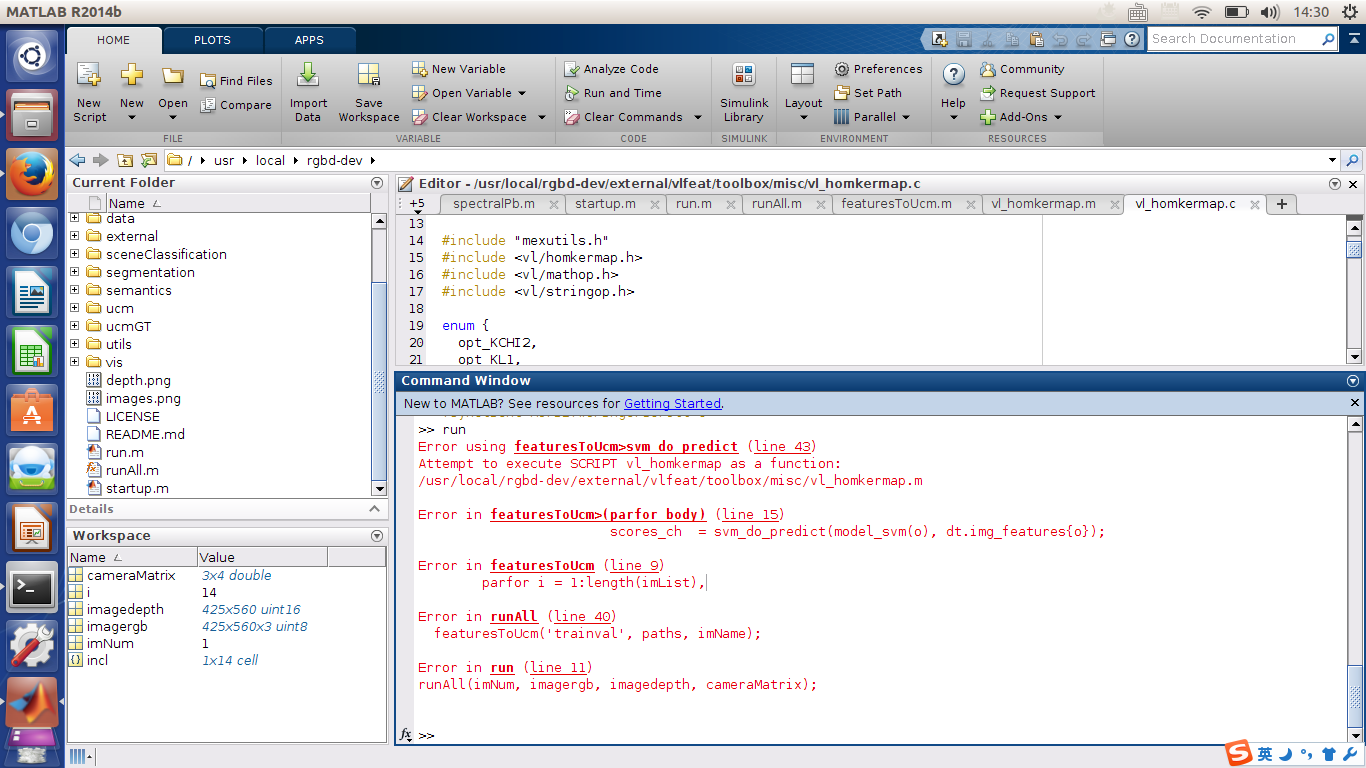1366x768 pixels.
Task: Launch Firefox from the dock
Action: [32, 174]
